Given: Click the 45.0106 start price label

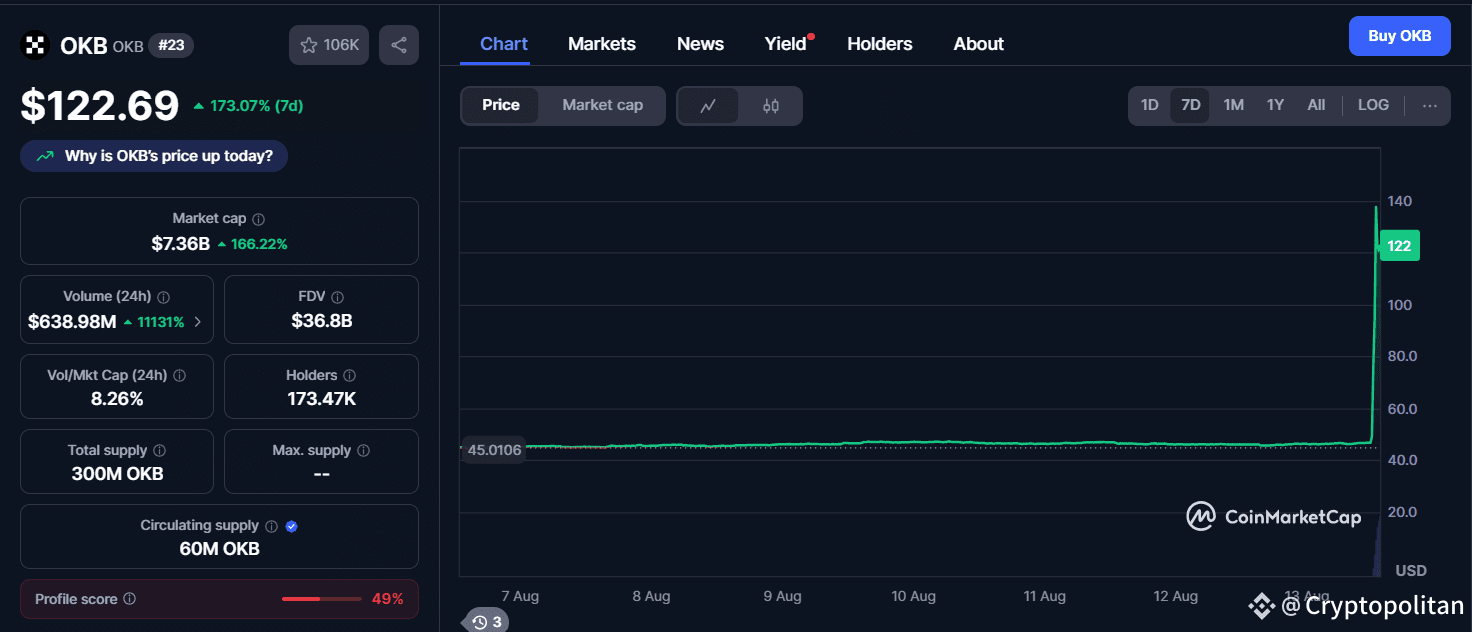Looking at the screenshot, I should point(495,450).
